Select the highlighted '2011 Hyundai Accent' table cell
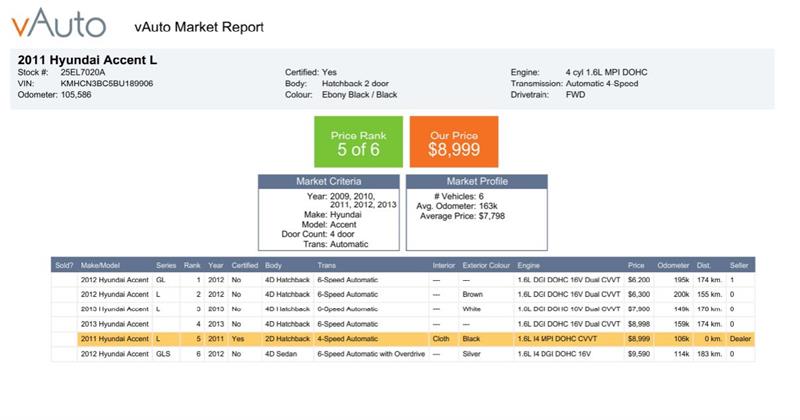The height and width of the screenshot is (420, 800). click(x=115, y=339)
